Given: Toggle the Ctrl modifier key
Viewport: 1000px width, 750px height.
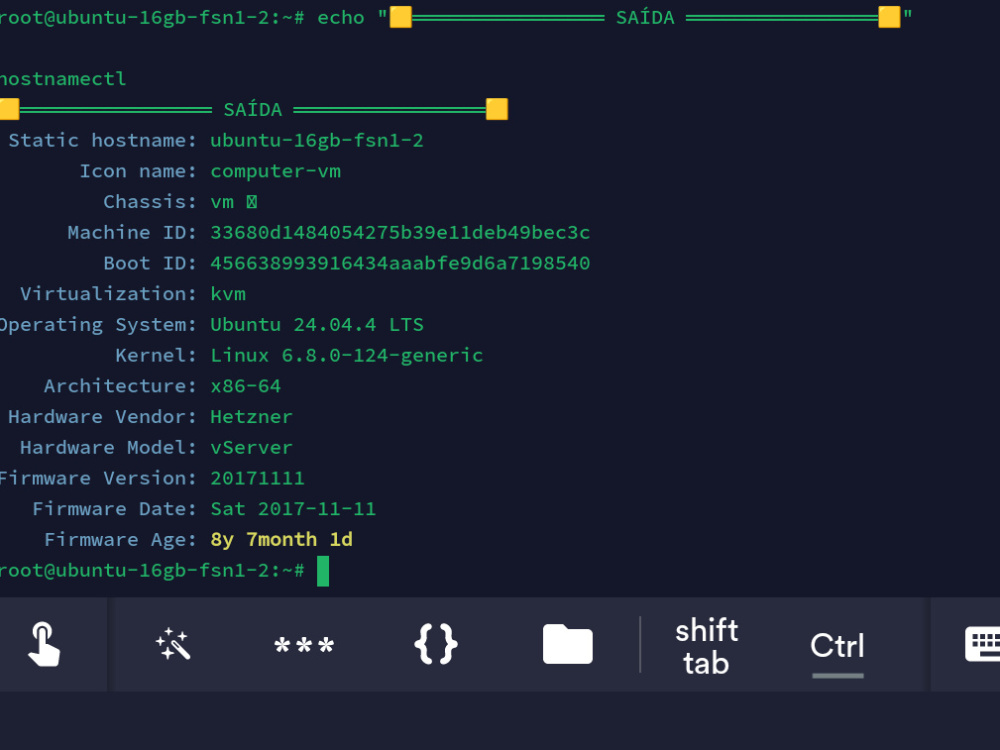Looking at the screenshot, I should pos(837,646).
